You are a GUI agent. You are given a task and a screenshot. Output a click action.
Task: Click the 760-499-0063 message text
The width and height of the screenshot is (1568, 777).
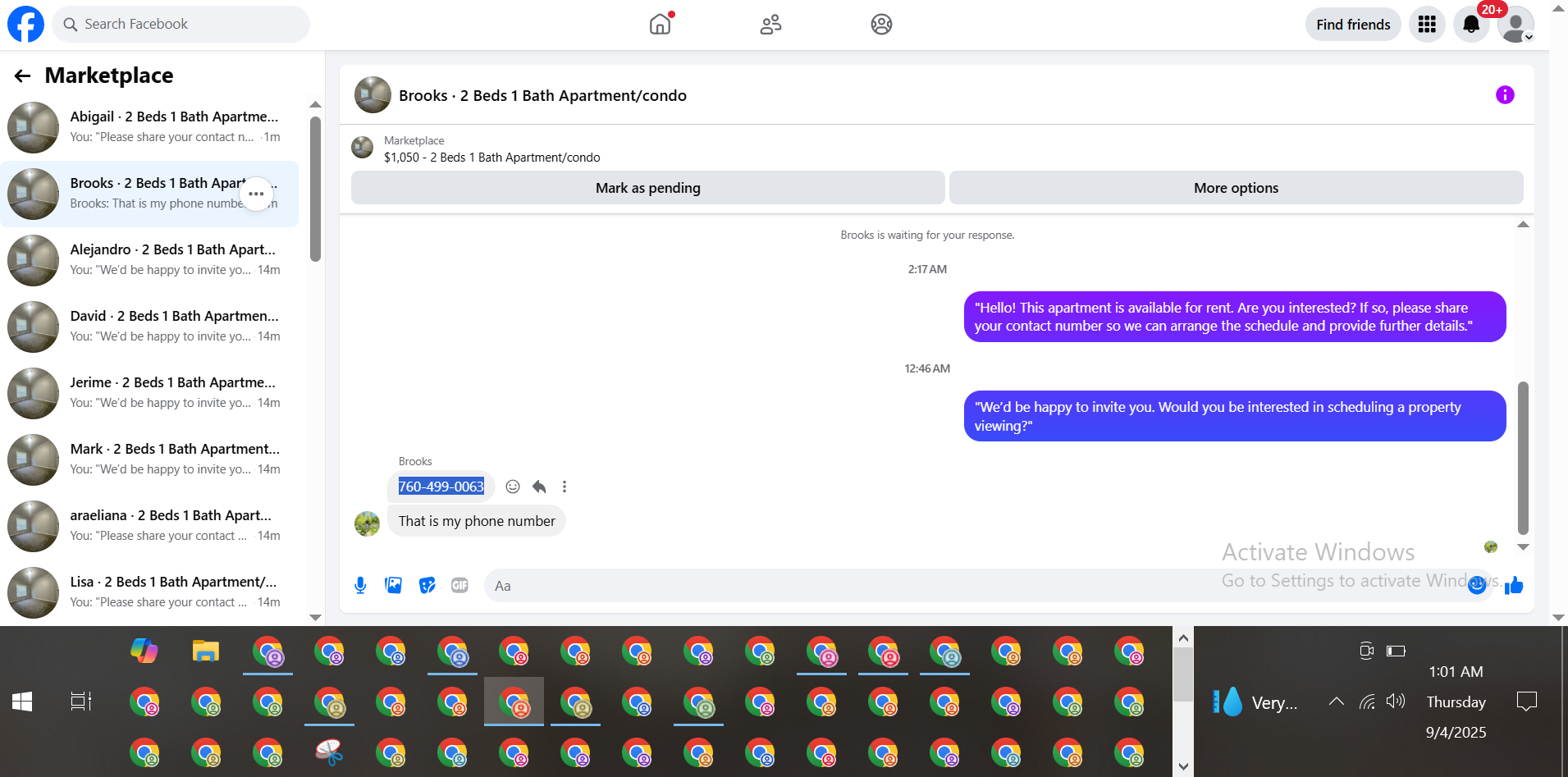[x=441, y=487]
